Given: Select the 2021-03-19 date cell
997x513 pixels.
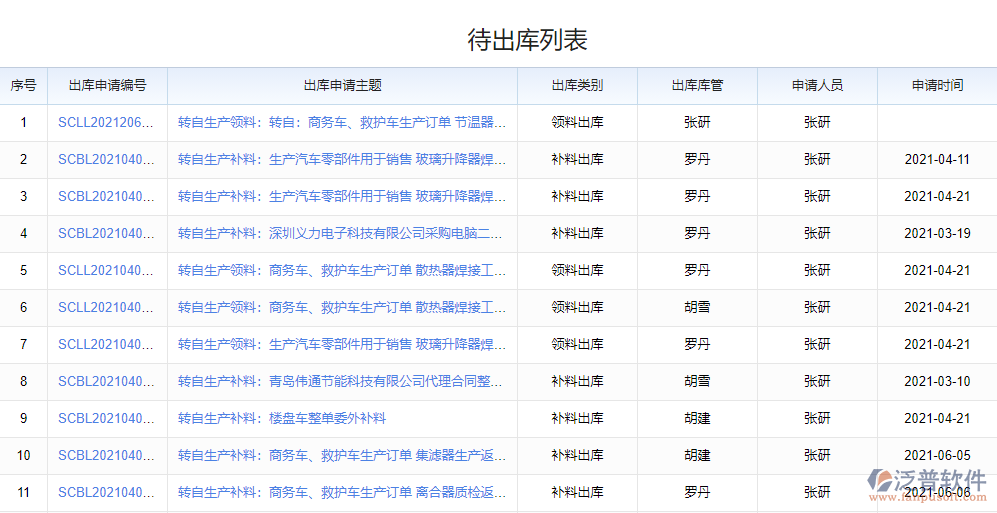Looking at the screenshot, I should click(937, 234).
